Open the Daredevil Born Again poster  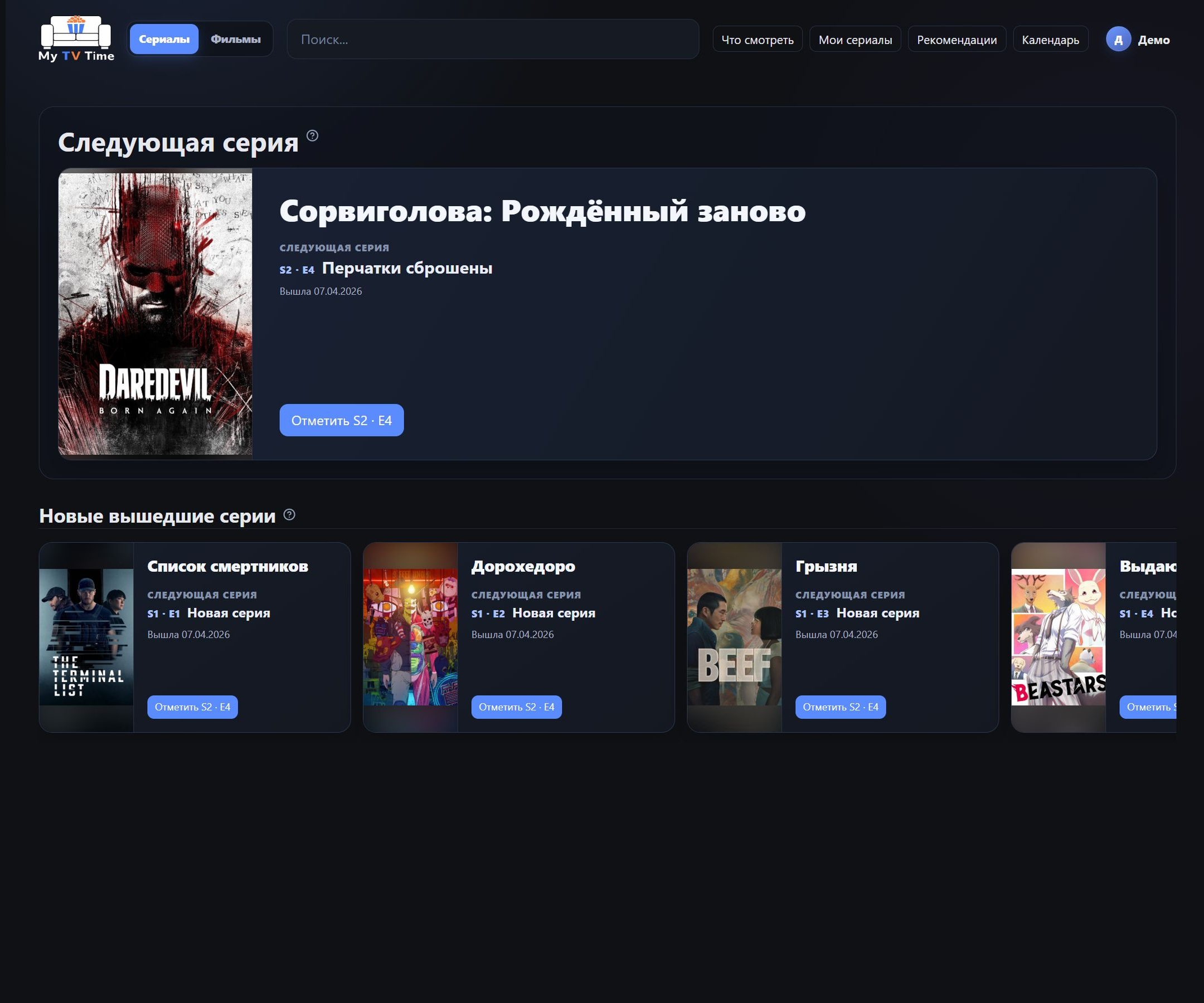[155, 314]
